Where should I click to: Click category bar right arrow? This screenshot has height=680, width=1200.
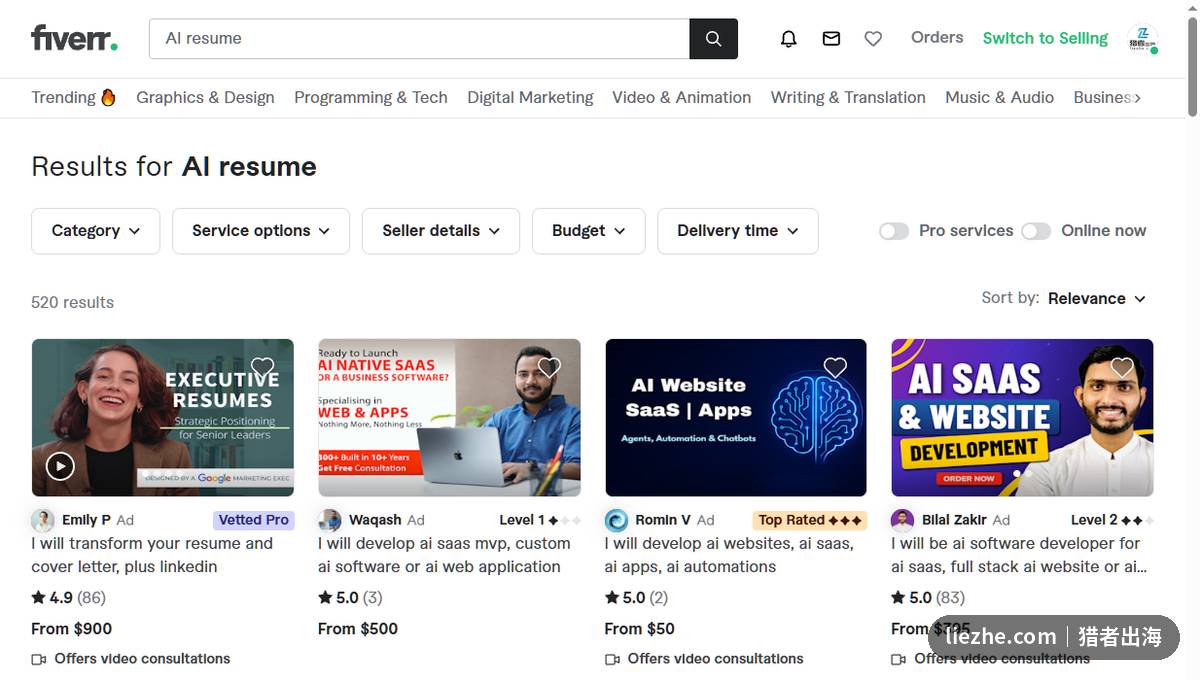click(1137, 97)
